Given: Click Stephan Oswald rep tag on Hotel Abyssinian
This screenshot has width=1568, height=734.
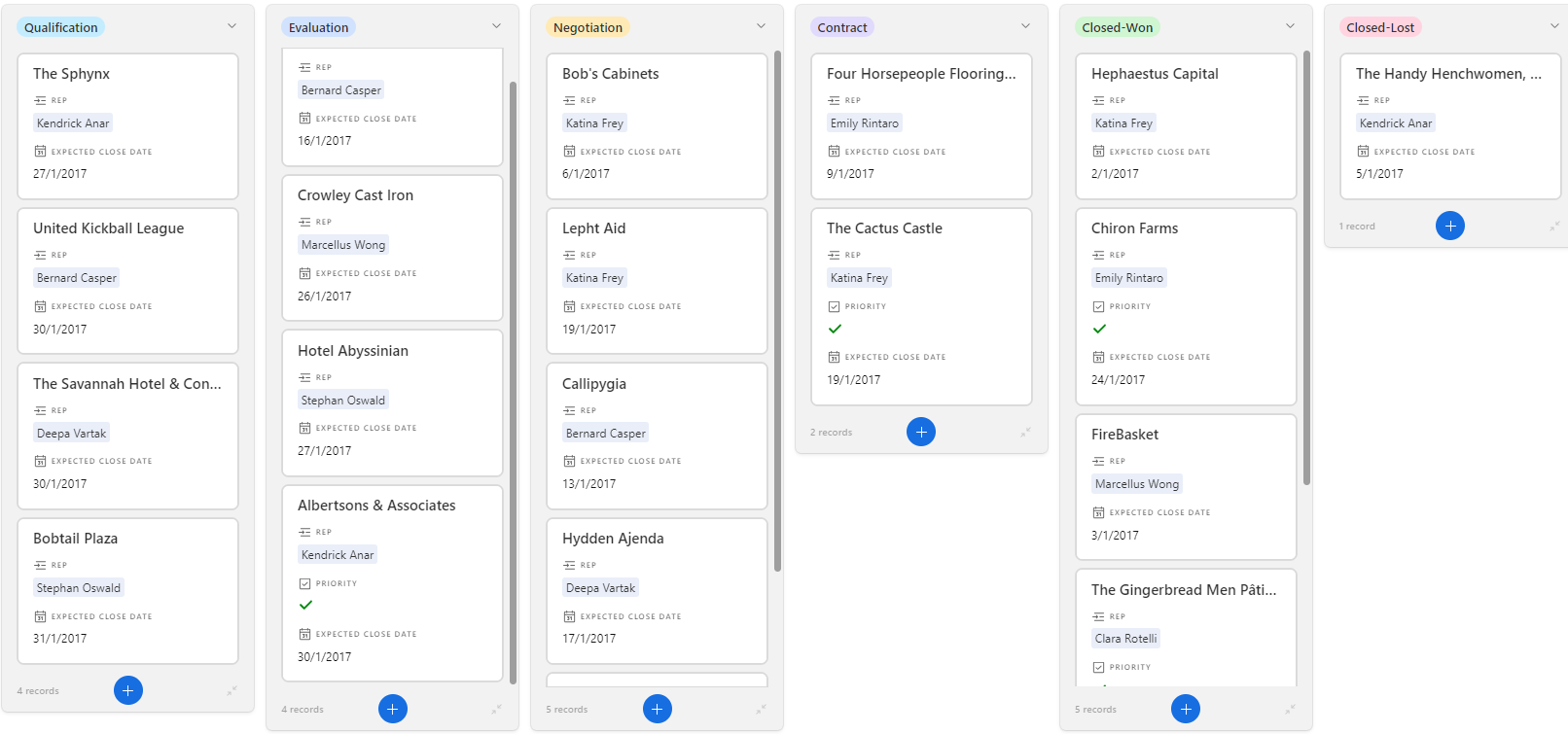Looking at the screenshot, I should pos(343,401).
